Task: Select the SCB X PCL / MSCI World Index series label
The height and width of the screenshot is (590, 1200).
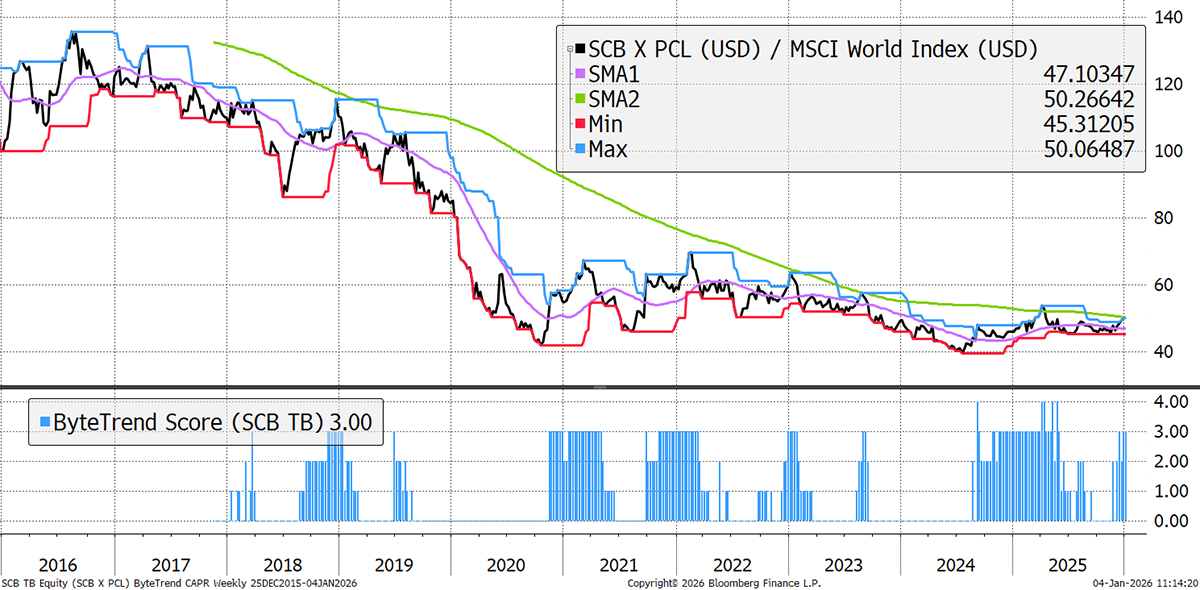Action: tap(812, 48)
